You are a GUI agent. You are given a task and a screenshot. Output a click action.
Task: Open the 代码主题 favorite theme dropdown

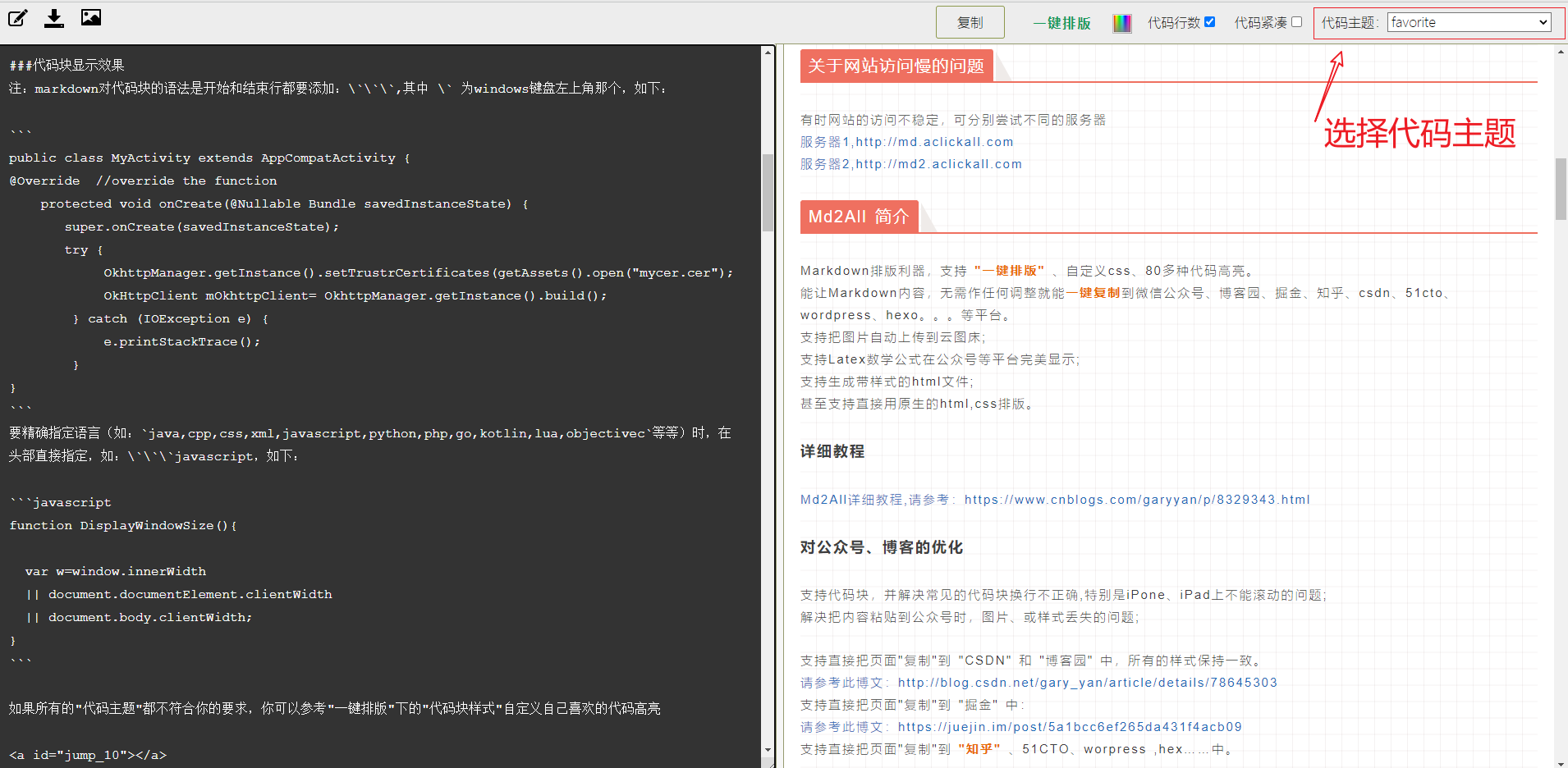1469,22
